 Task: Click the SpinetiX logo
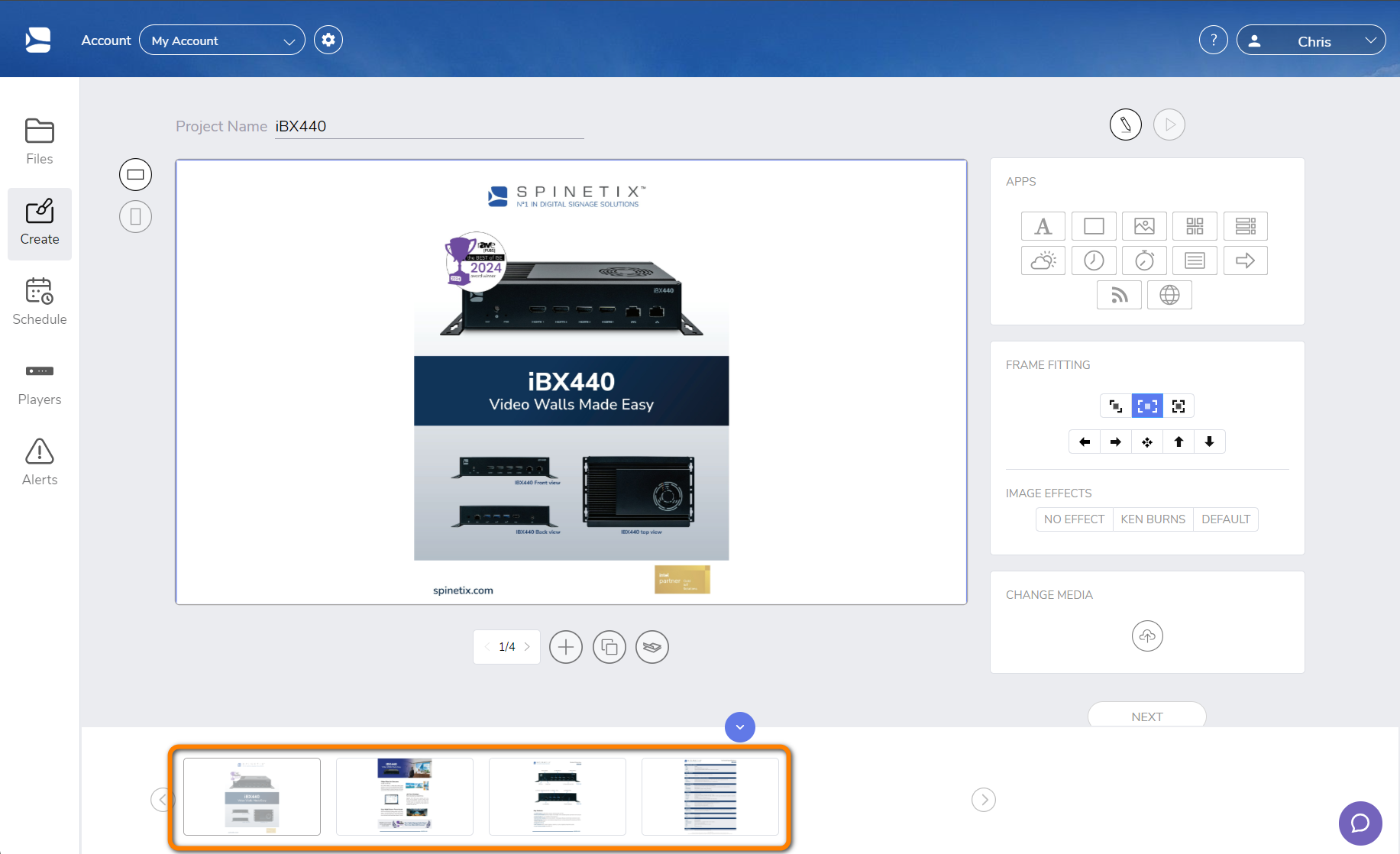(38, 40)
